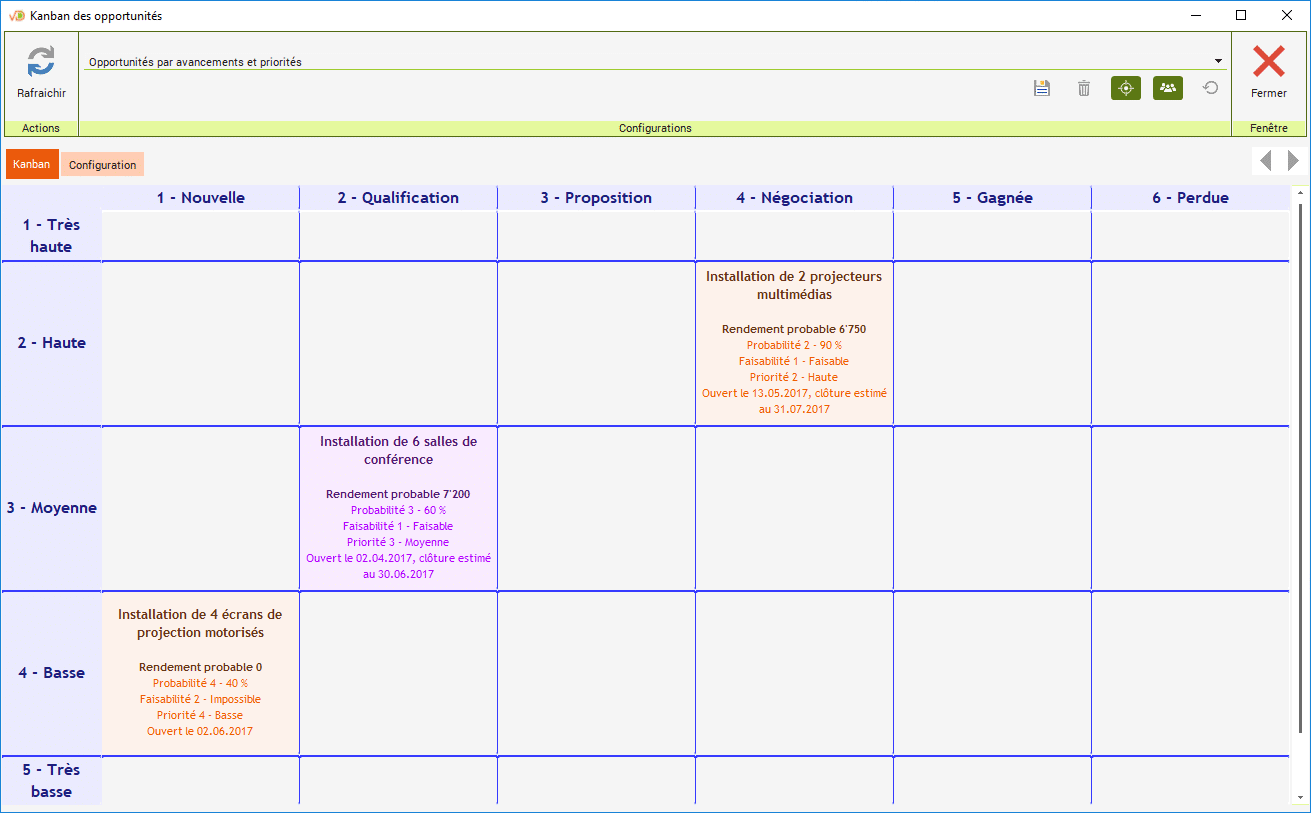Viewport: 1311px width, 813px height.
Task: Click the '2 - Haute' row header
Action: click(x=52, y=343)
